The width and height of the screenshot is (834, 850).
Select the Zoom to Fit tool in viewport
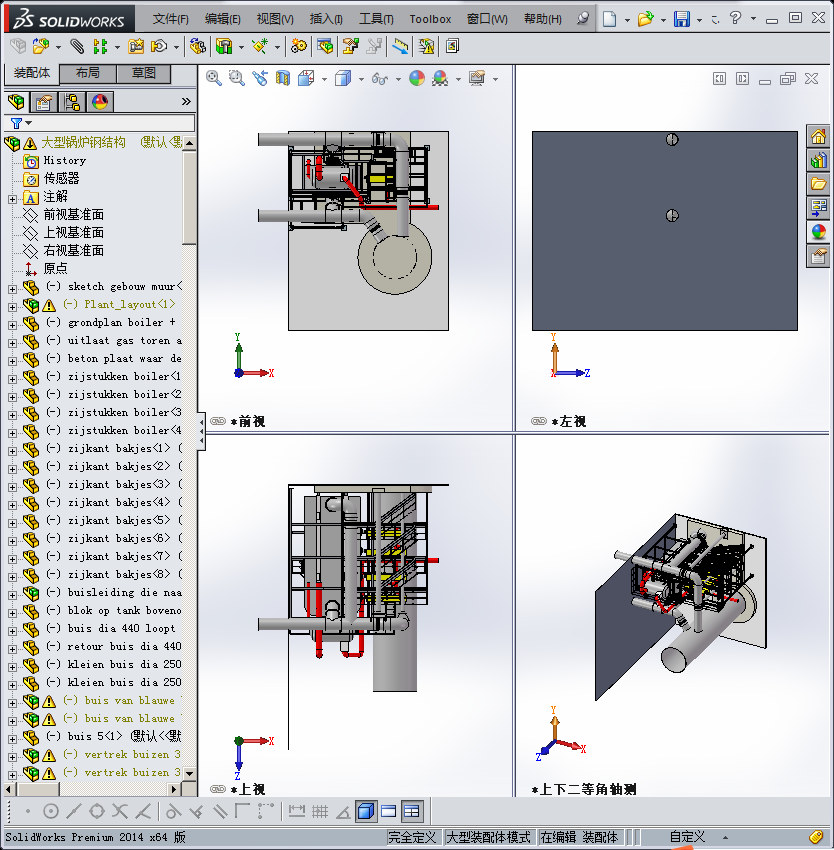pos(212,77)
